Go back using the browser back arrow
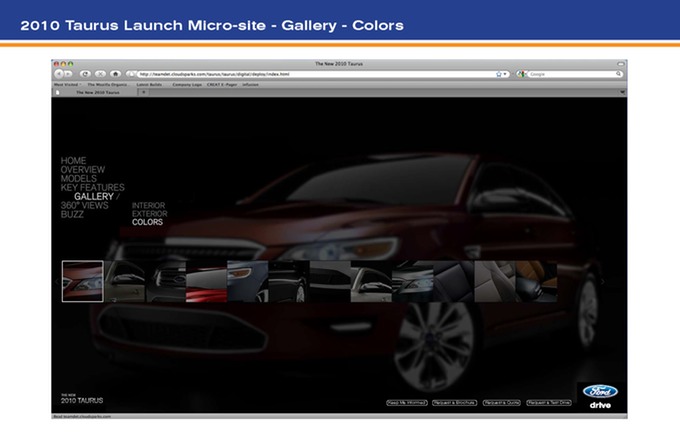This screenshot has height=439, width=680. pos(59,74)
